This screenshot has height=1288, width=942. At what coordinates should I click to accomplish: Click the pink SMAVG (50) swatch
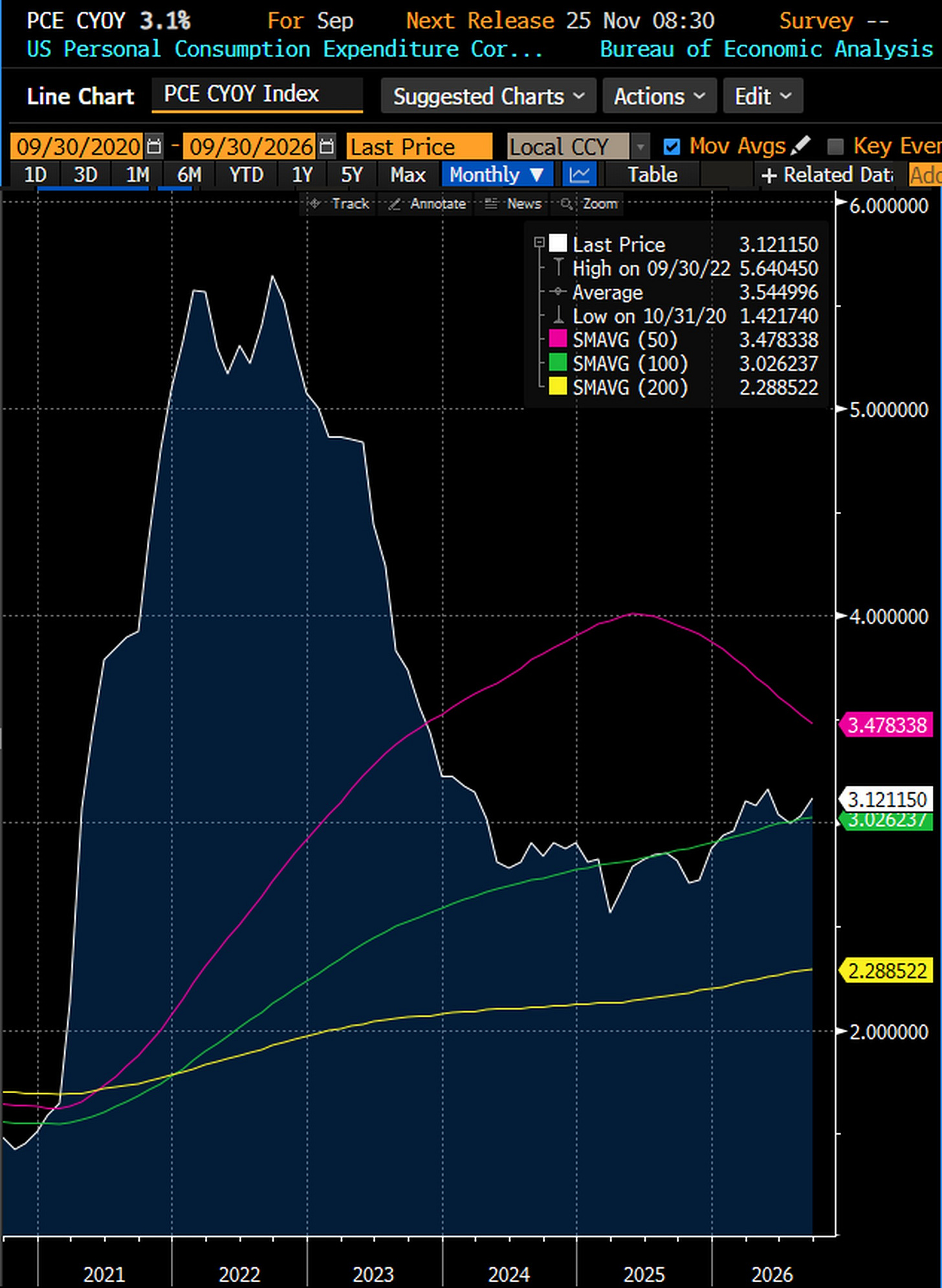tap(558, 339)
